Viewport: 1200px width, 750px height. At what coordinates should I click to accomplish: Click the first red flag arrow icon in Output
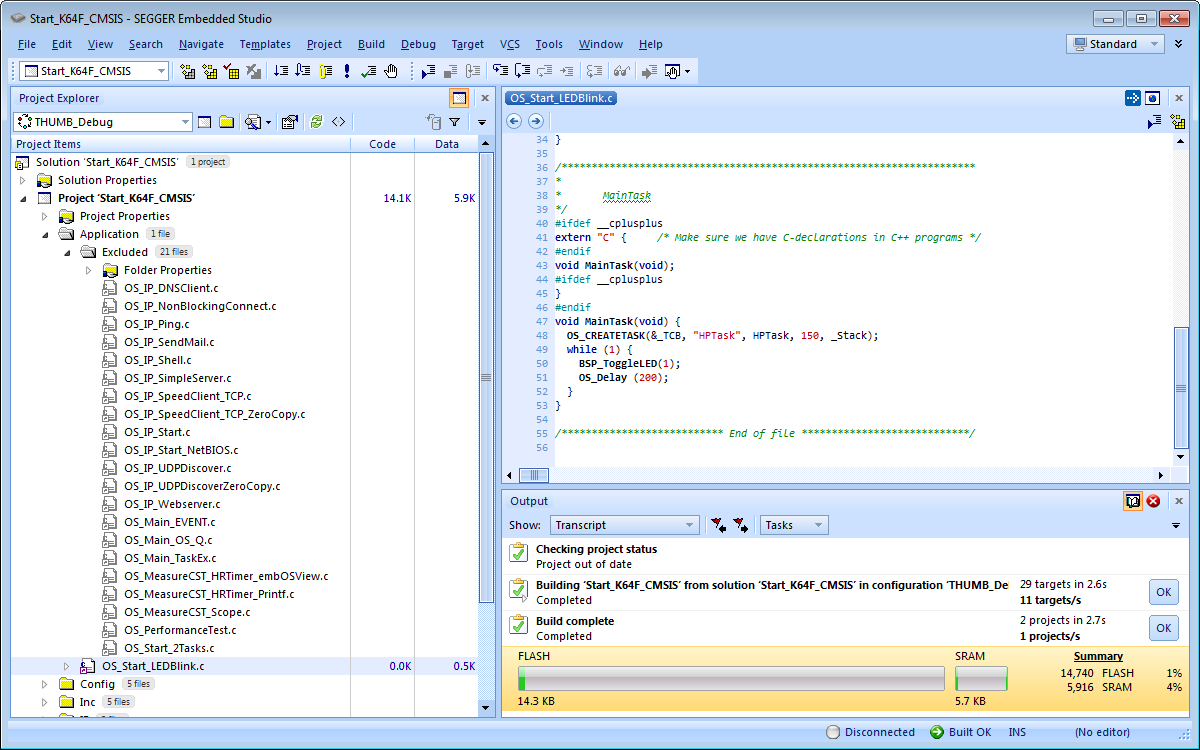point(718,525)
